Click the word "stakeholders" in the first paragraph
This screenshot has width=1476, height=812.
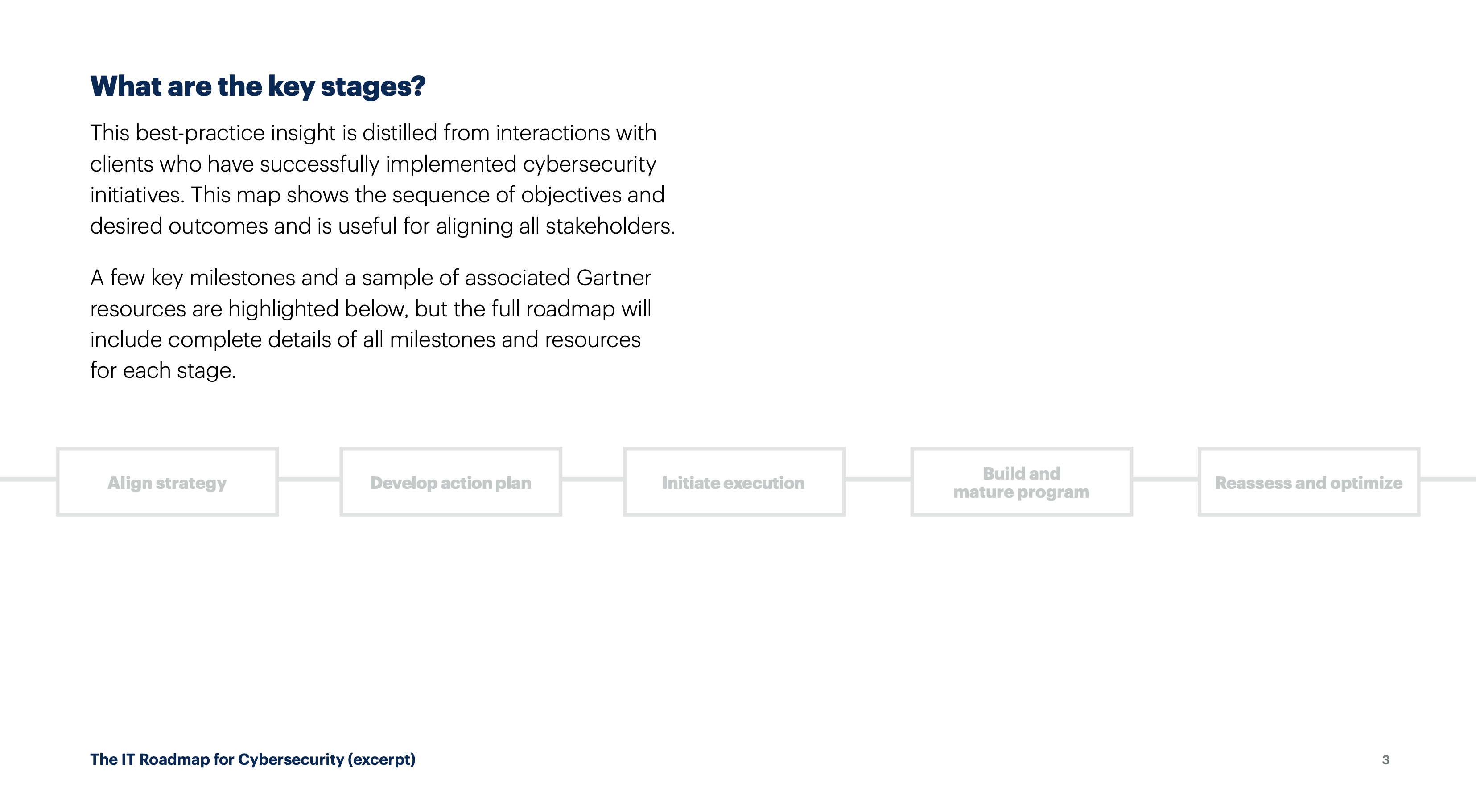click(609, 226)
